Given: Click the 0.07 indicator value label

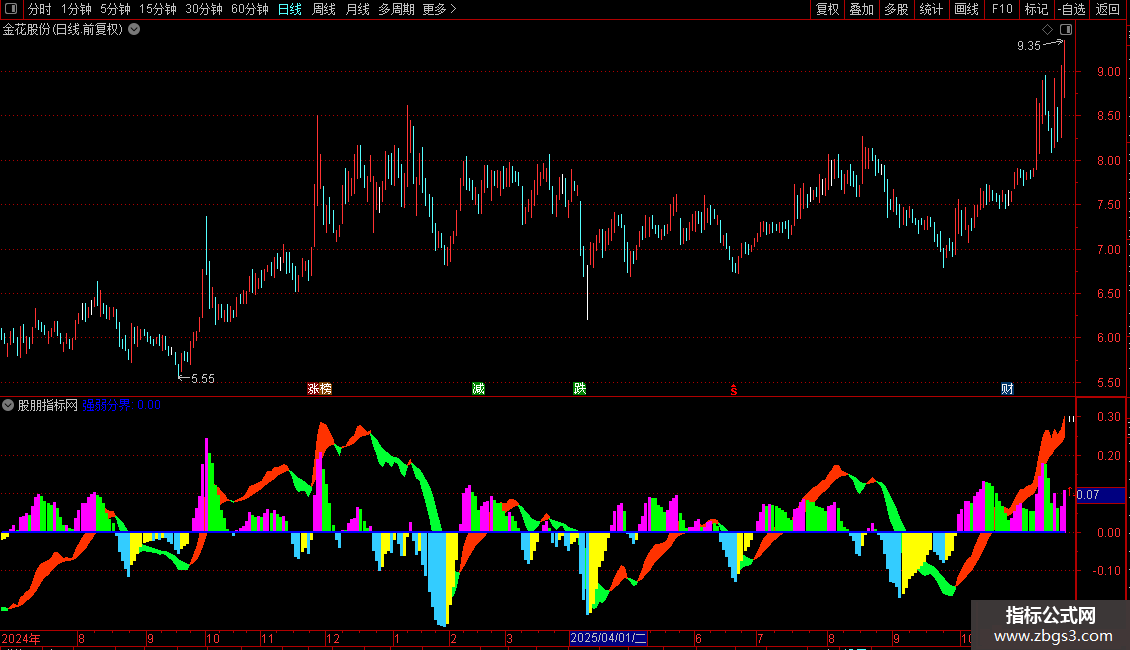Looking at the screenshot, I should 1100,495.
